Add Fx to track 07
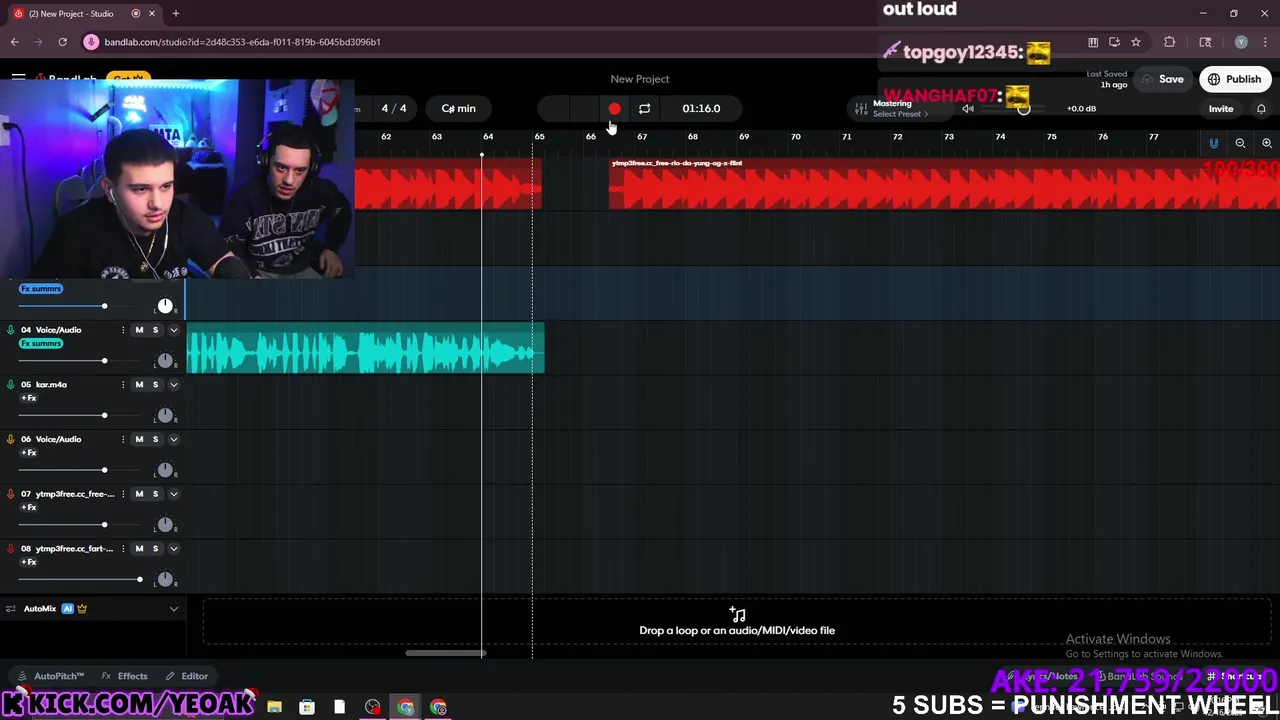Viewport: 1280px width, 720px height. pos(29,507)
